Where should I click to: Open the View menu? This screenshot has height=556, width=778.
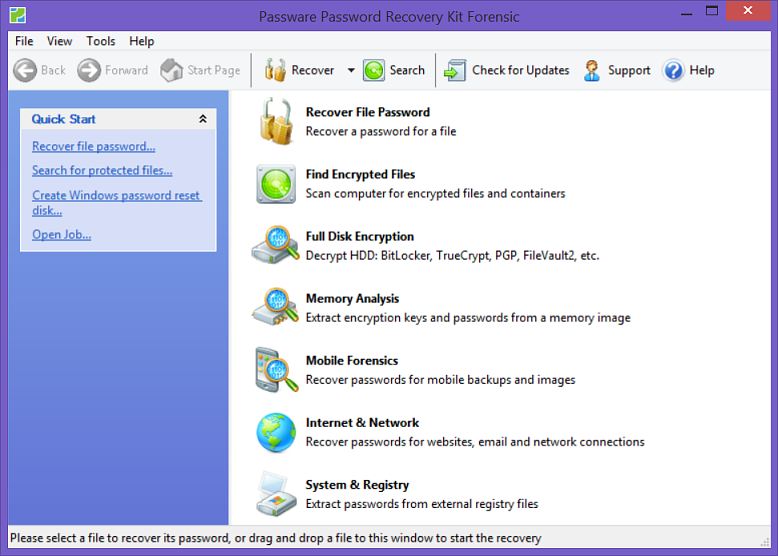point(60,41)
